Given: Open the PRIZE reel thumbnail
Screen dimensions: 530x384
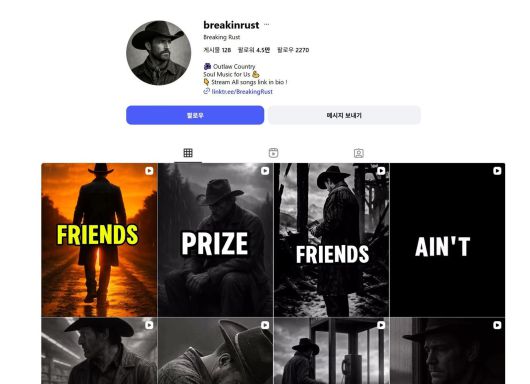Looking at the screenshot, I should [216, 240].
